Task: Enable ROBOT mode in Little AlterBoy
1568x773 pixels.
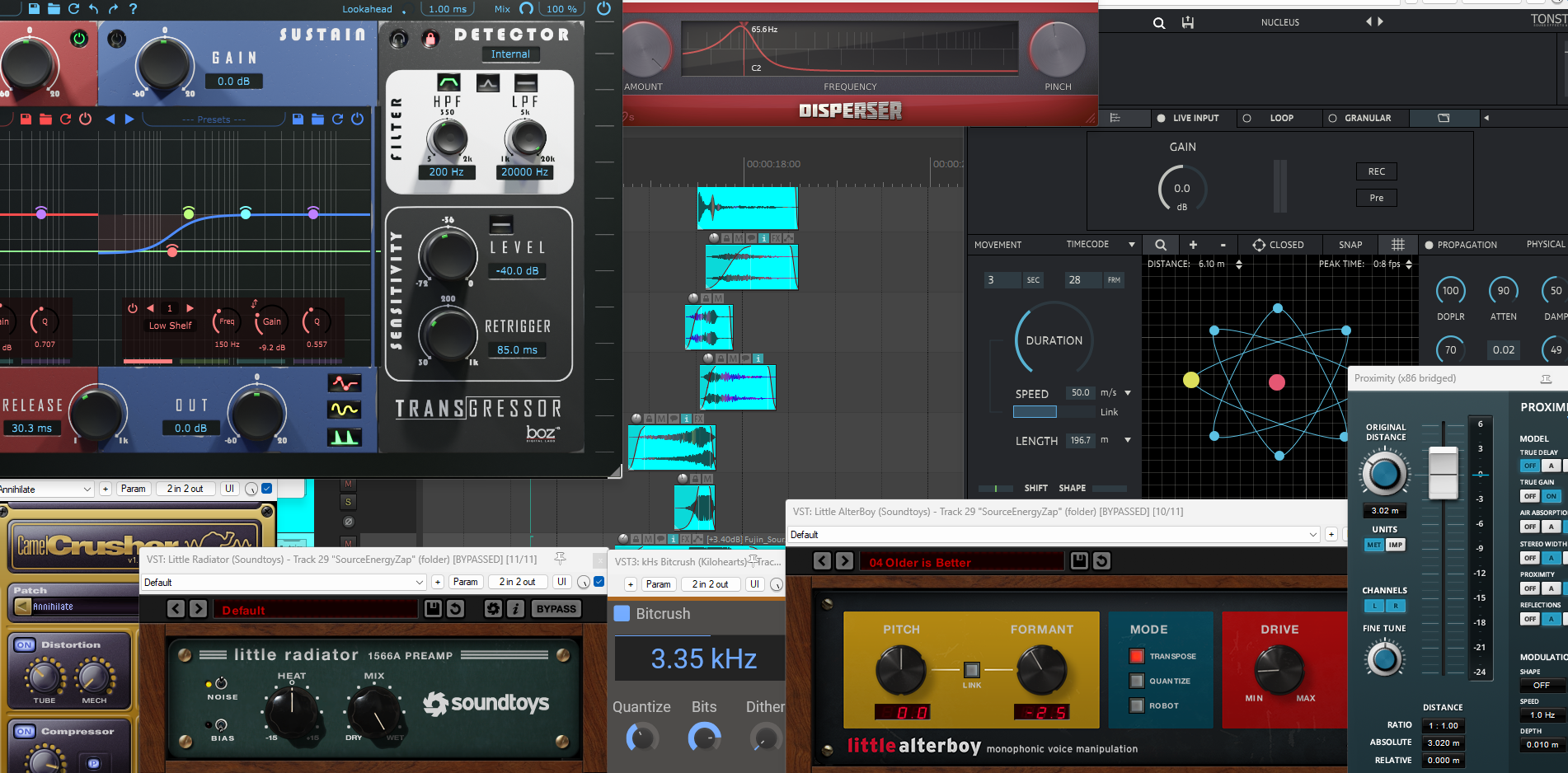Action: coord(1137,705)
